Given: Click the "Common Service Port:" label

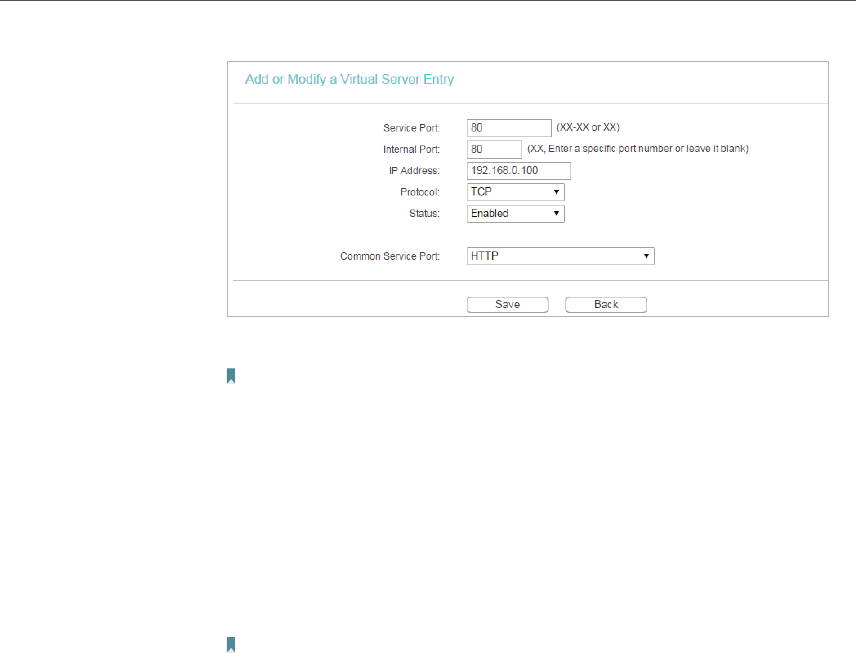Looking at the screenshot, I should tap(390, 256).
